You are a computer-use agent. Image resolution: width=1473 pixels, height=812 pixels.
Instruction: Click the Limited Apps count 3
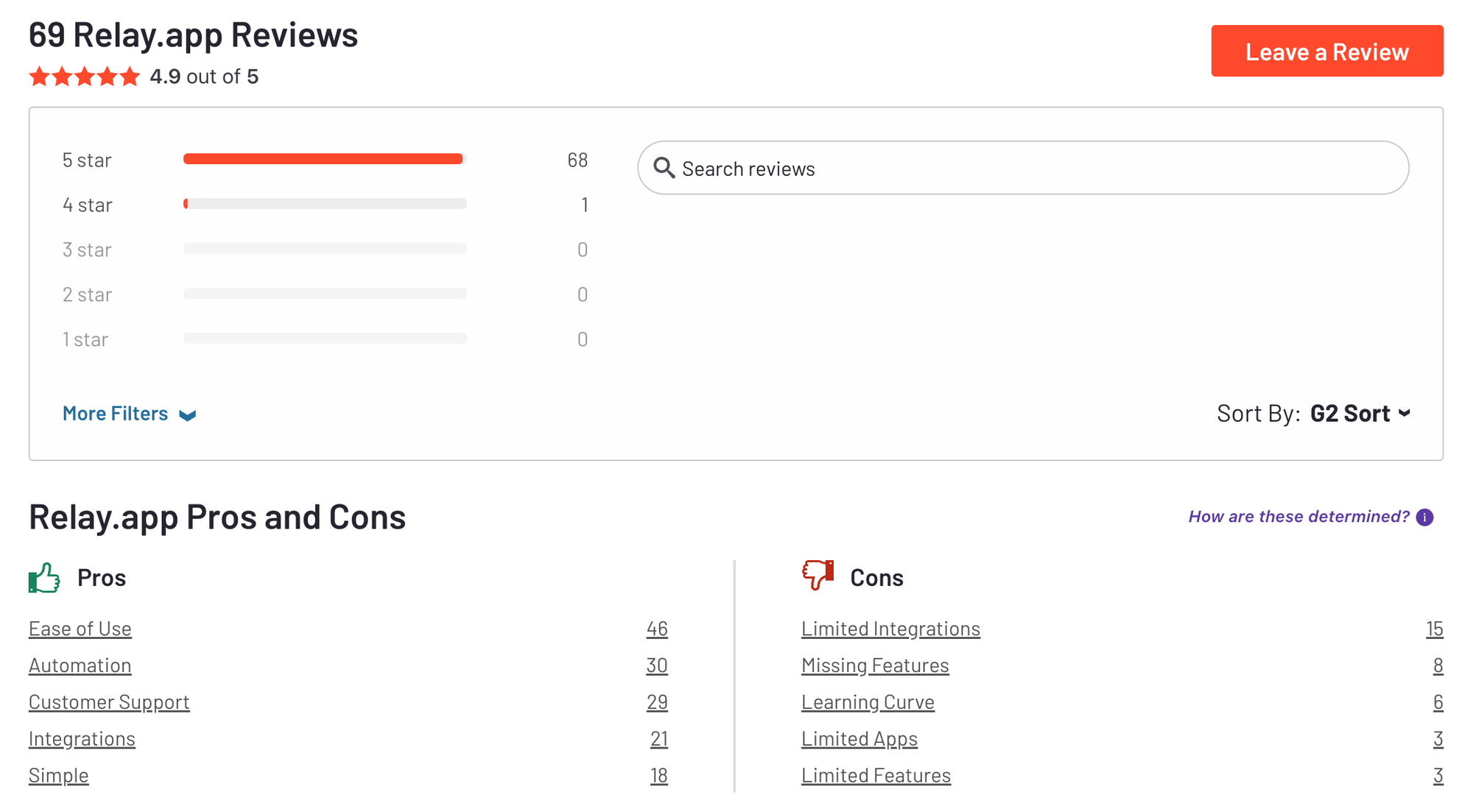coord(1438,739)
